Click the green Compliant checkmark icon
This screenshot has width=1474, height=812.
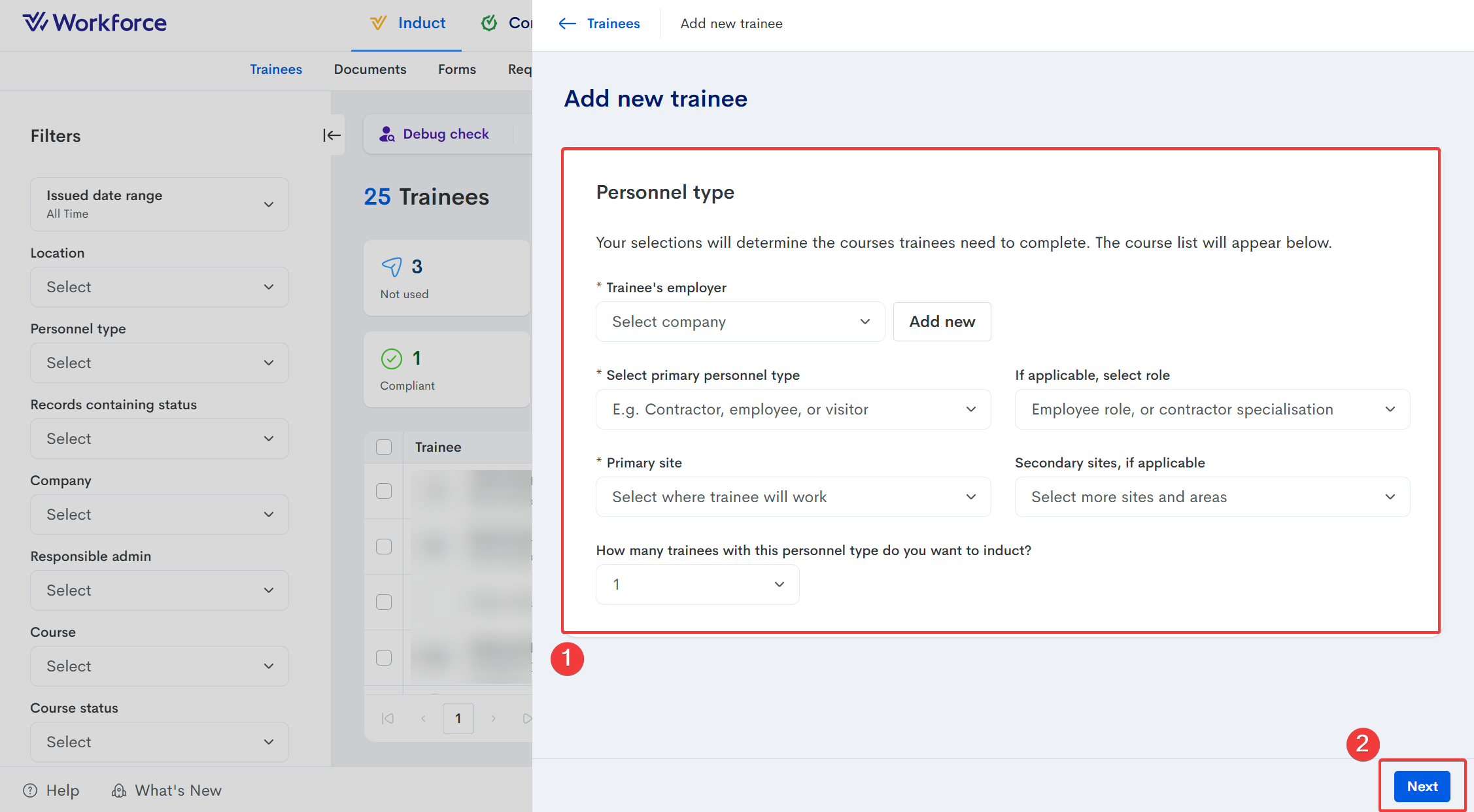coord(391,358)
